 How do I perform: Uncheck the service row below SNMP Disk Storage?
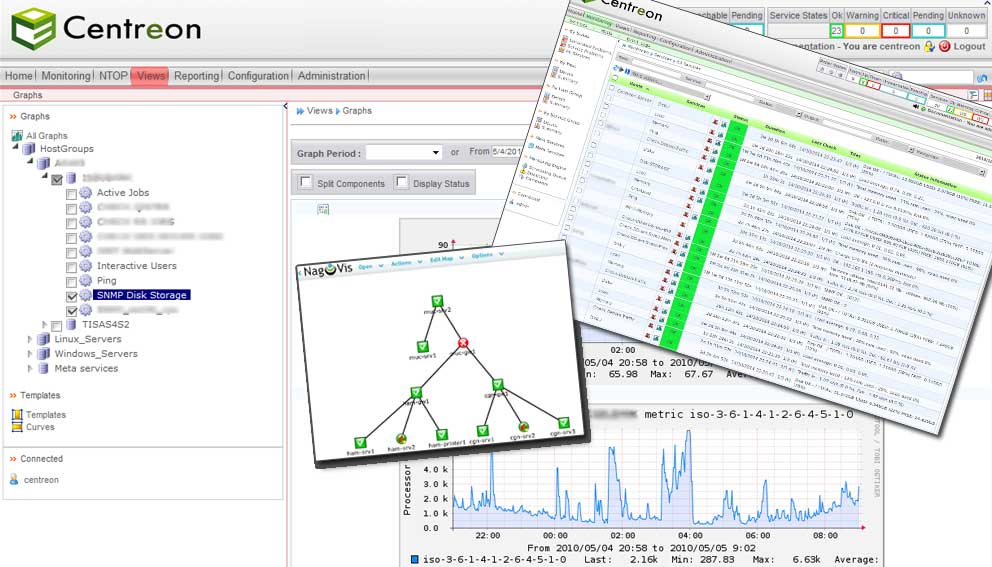pos(71,311)
